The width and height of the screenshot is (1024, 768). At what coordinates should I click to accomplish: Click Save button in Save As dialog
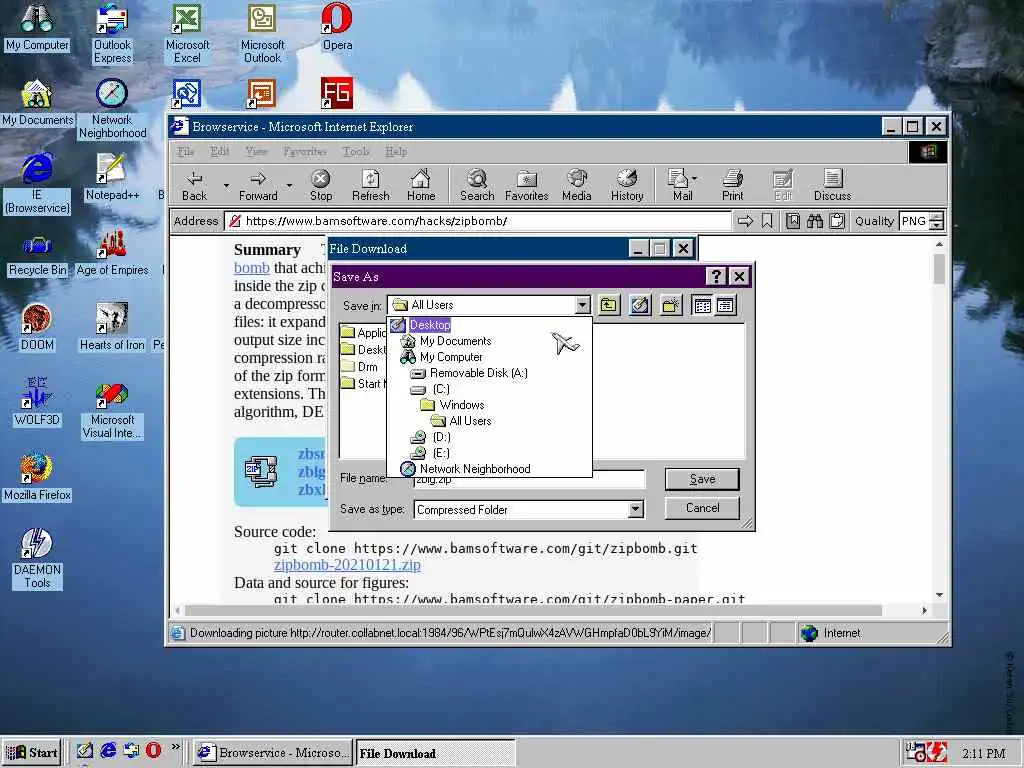[702, 479]
